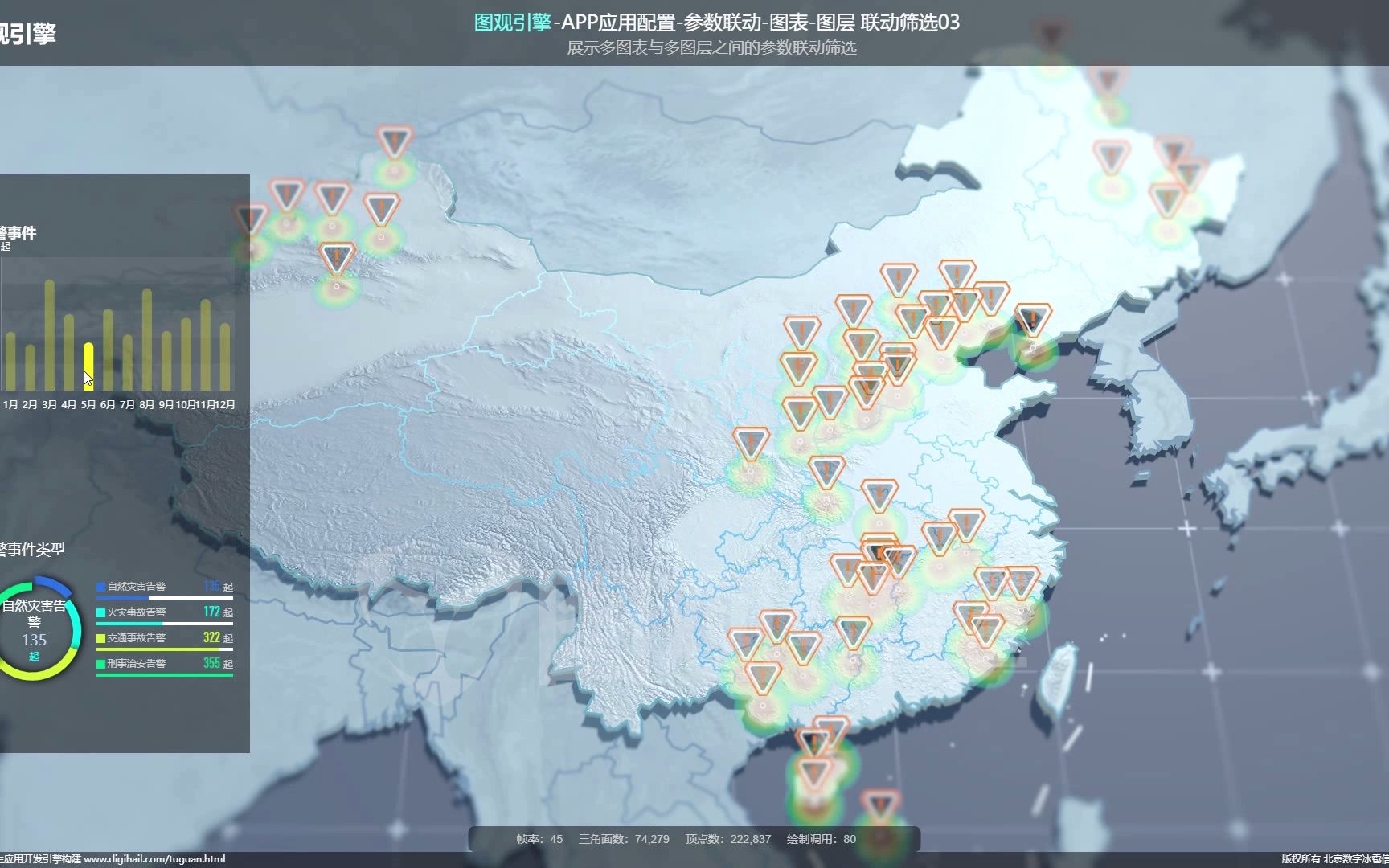Click the 交通事故告警 count showing 322 起

[x=211, y=637]
